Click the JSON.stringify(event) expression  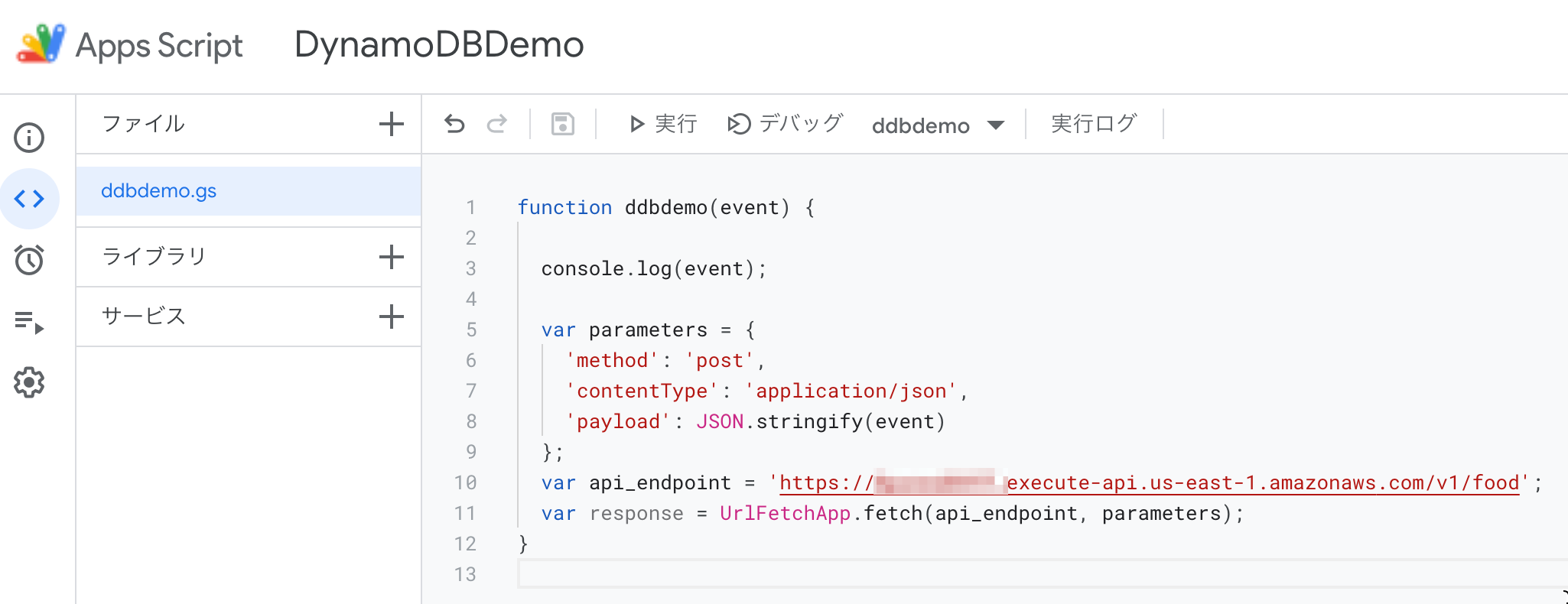coord(821,422)
